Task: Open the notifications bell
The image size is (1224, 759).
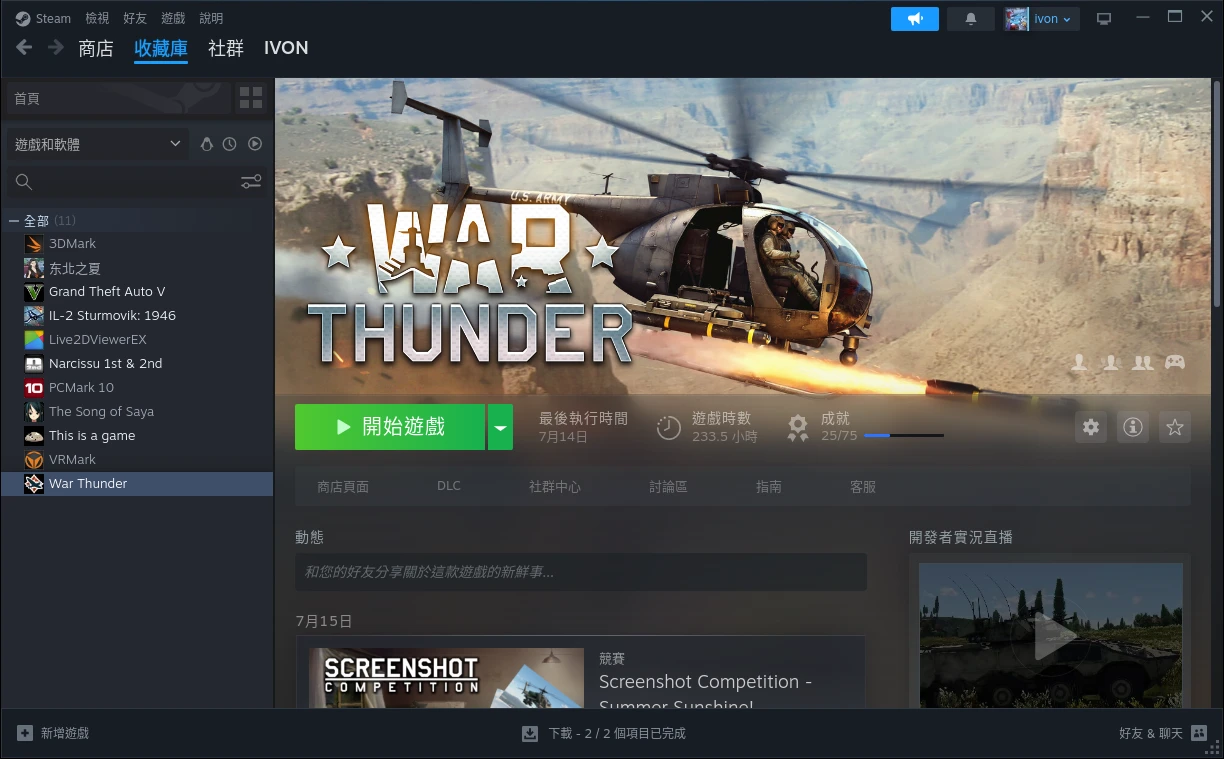Action: point(970,19)
